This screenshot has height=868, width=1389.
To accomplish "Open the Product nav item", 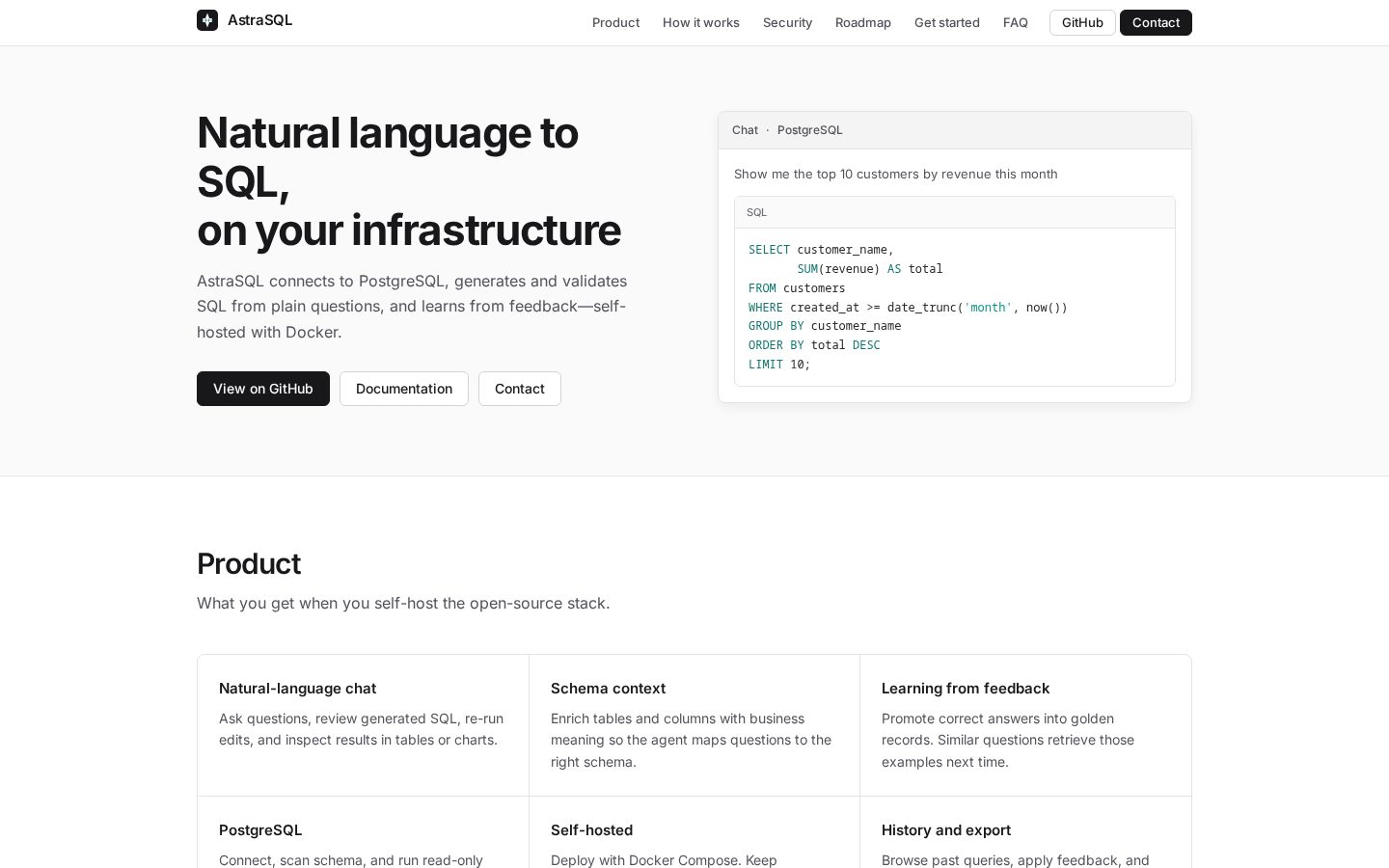I will pyautogui.click(x=615, y=22).
